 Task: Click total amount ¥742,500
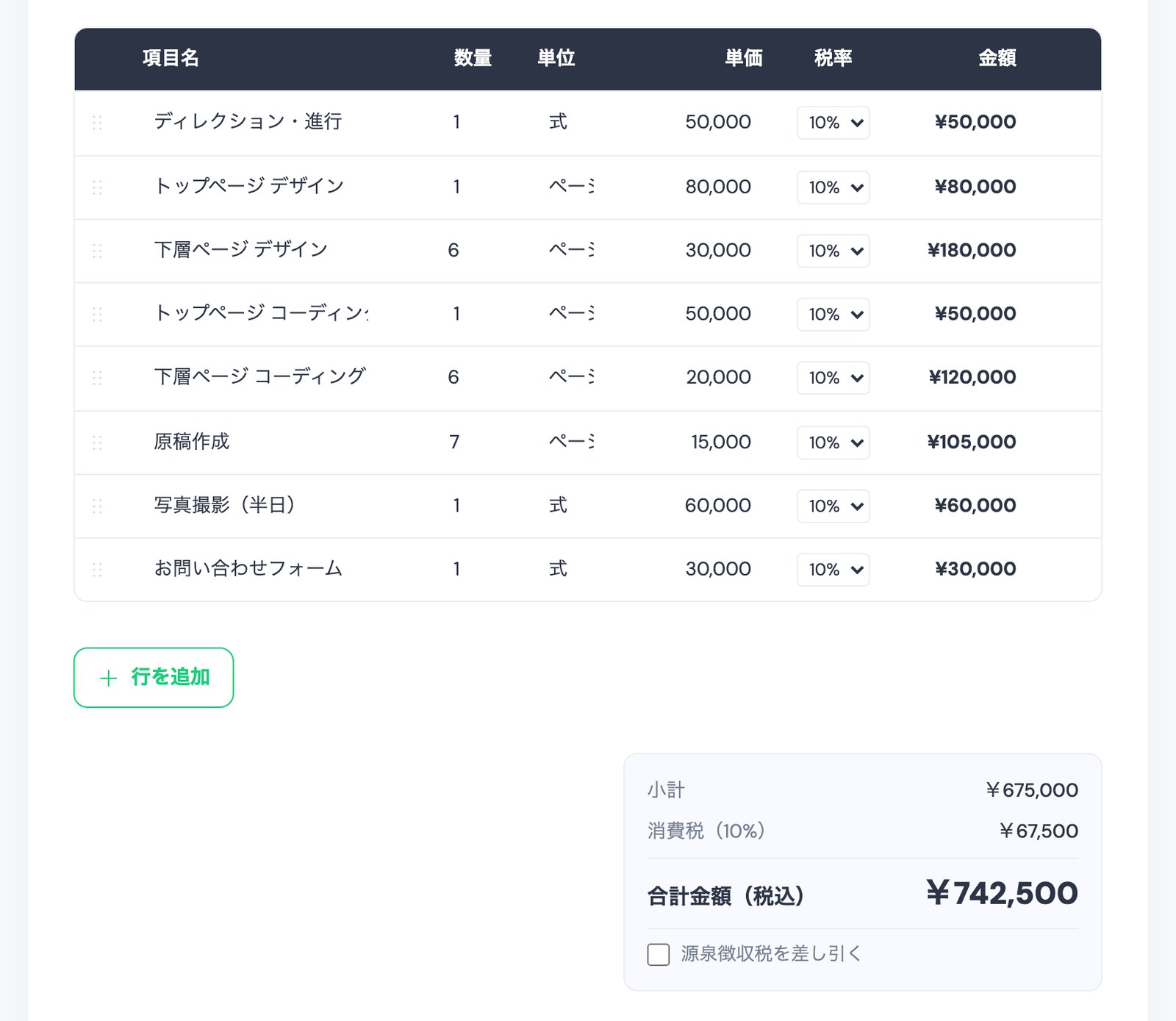(1002, 894)
